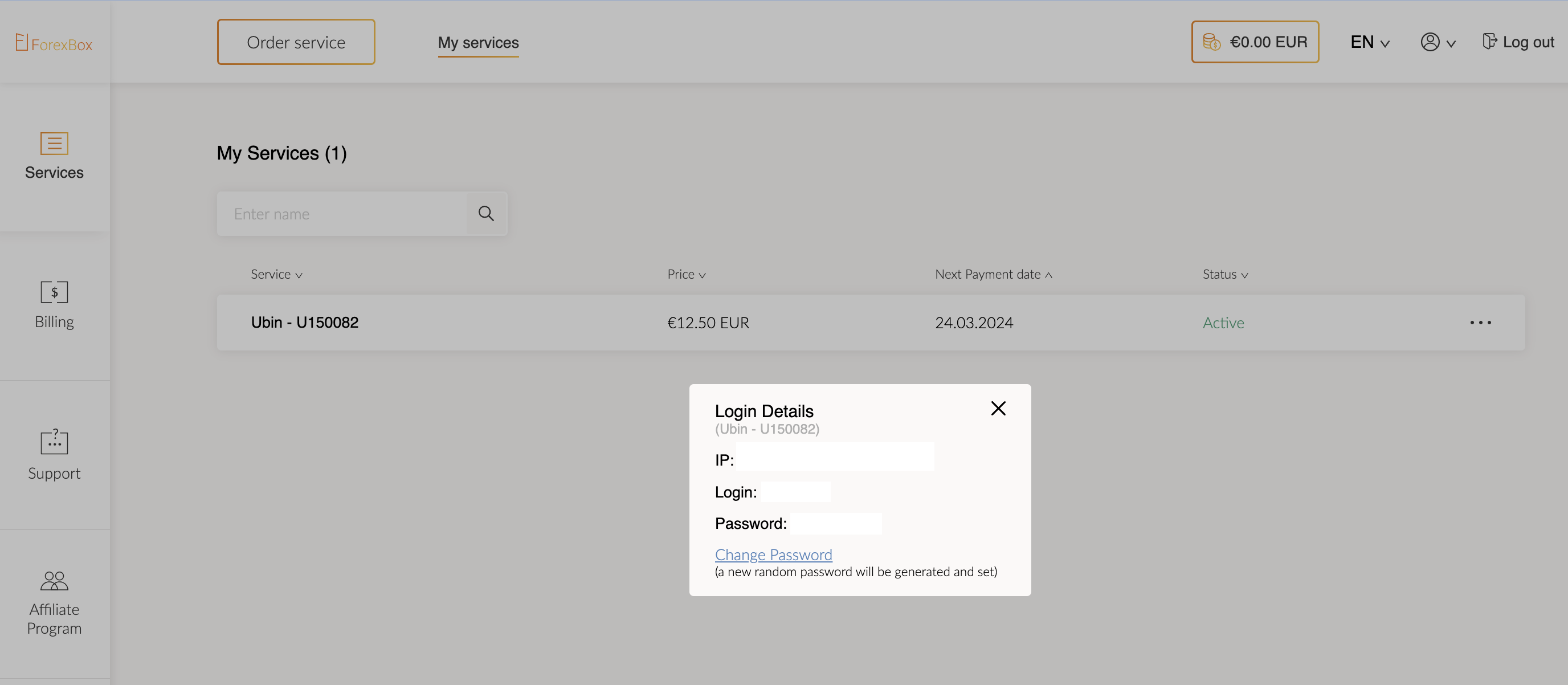Open the three-dots menu for Ubin service
Viewport: 1568px width, 685px height.
pos(1480,323)
